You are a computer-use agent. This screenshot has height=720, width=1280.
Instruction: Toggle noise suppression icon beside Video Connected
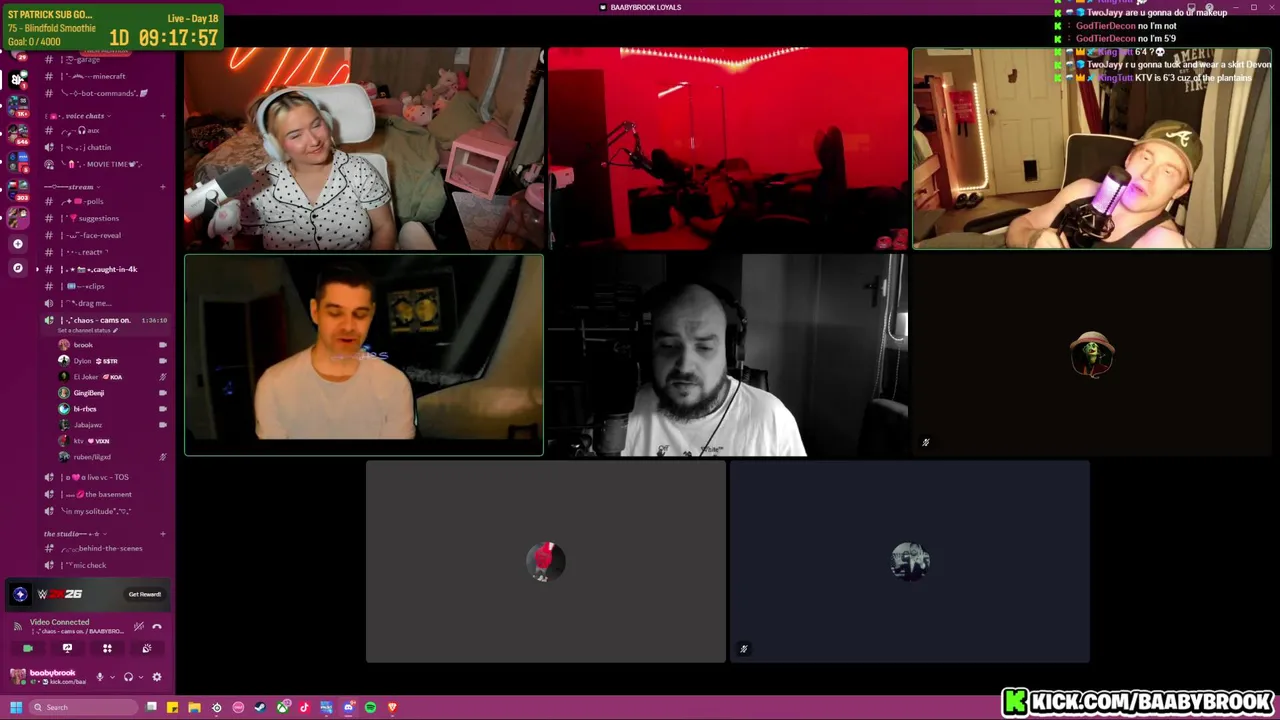point(138,626)
